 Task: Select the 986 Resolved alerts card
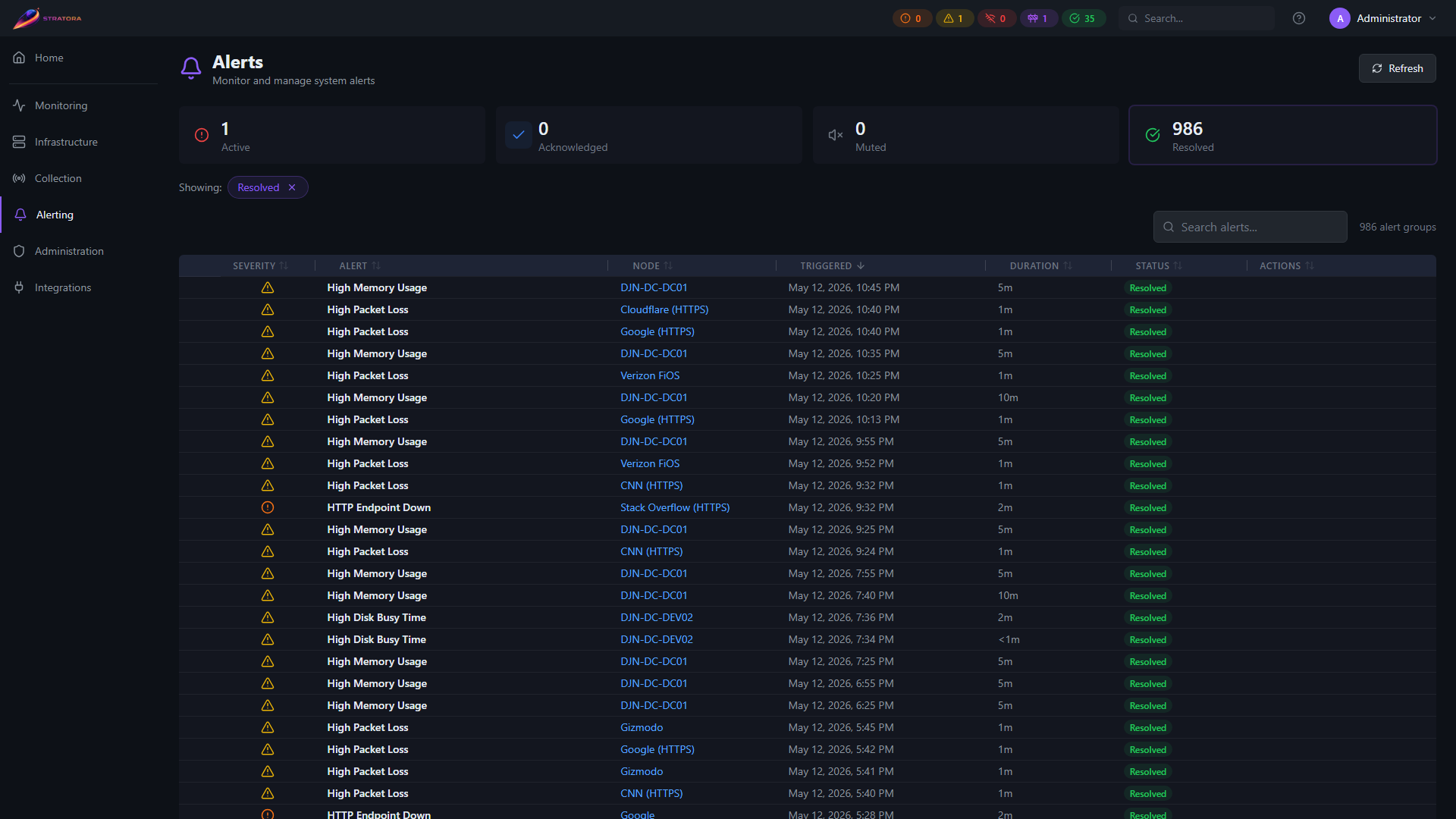coord(1283,135)
